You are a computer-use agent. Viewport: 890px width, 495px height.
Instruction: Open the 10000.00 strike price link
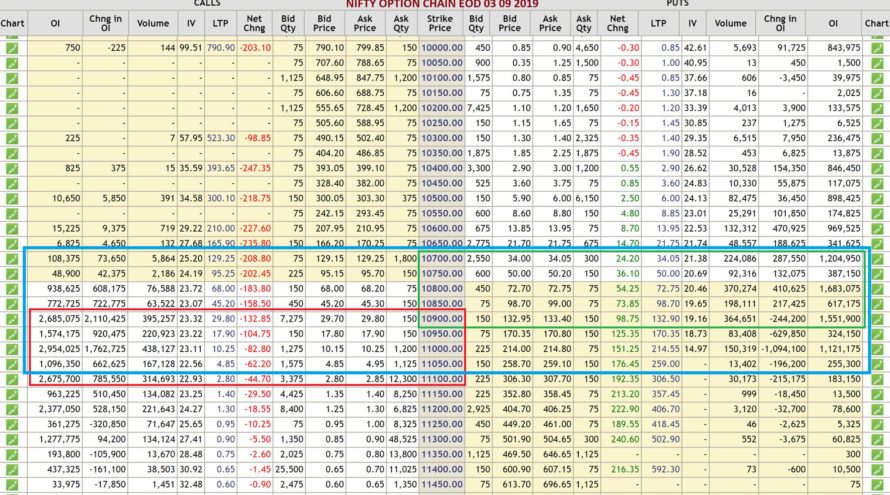click(x=442, y=48)
